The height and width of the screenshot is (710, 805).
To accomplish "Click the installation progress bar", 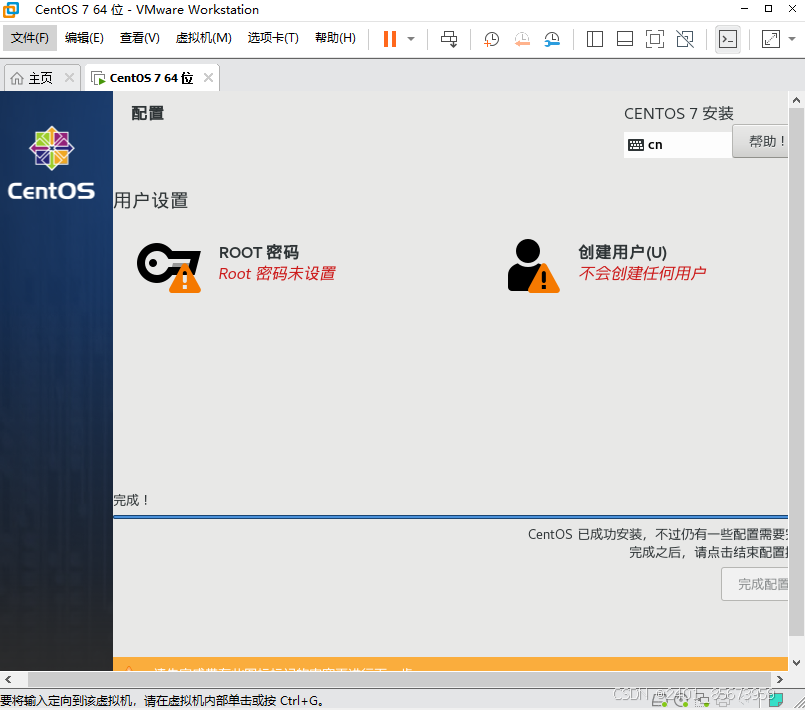I will click(x=450, y=517).
